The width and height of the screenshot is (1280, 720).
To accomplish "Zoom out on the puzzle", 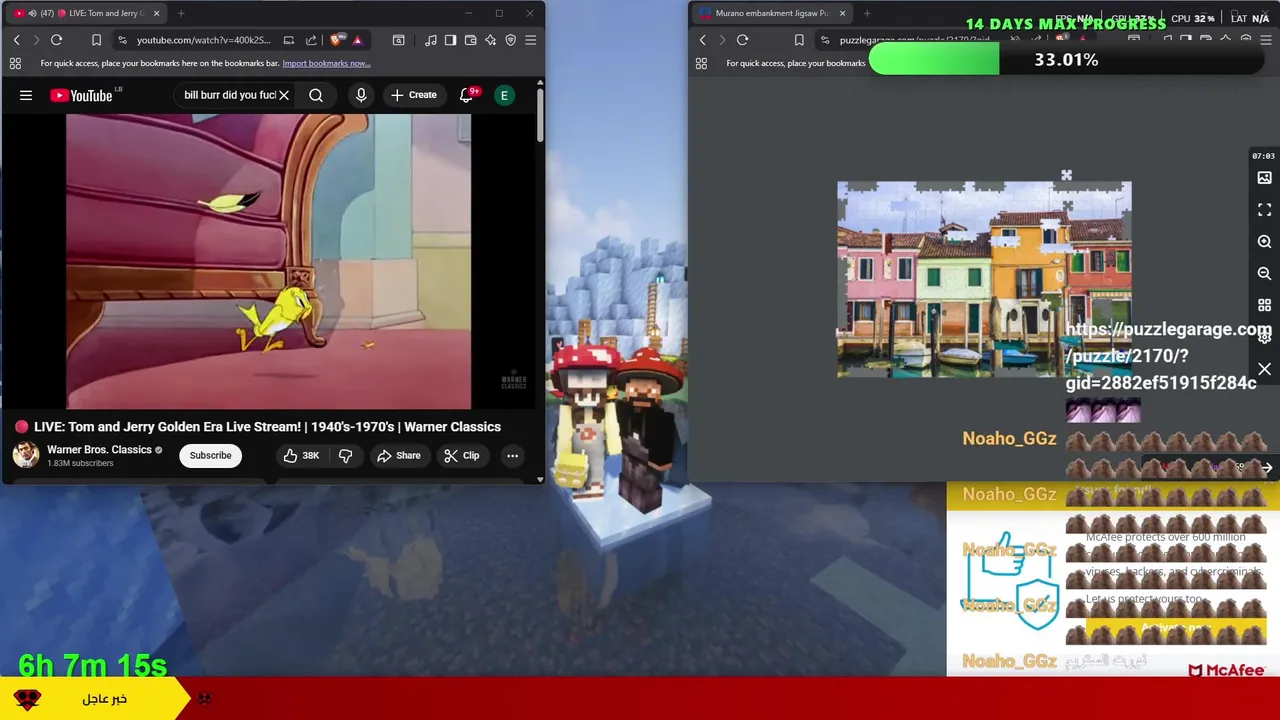I will coord(1265,273).
